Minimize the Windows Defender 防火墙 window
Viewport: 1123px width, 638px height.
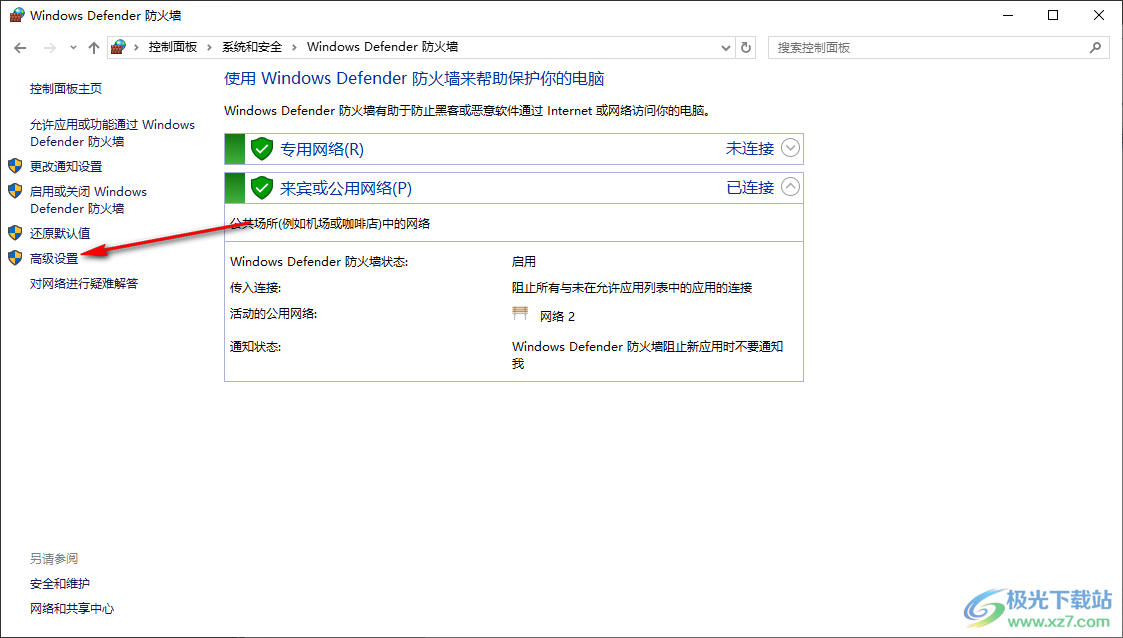[1008, 15]
